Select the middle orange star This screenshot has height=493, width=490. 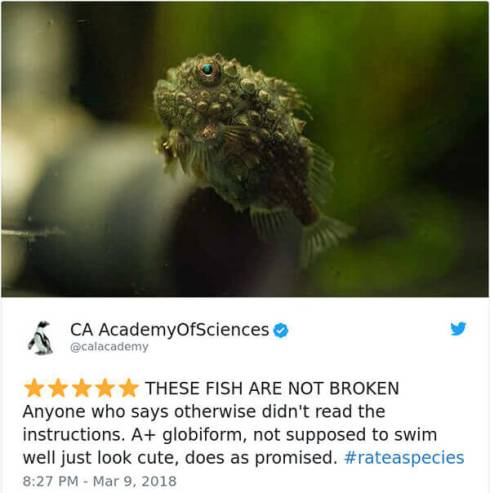coord(81,388)
